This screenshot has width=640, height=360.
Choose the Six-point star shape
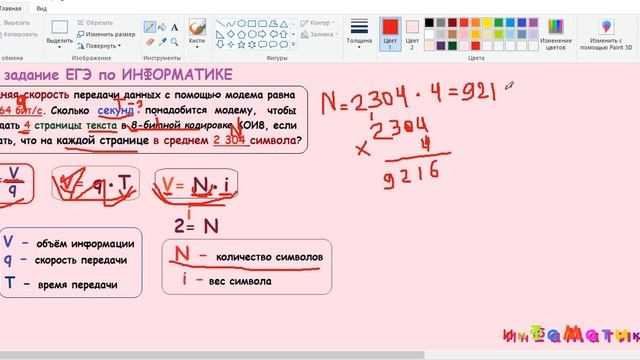[252, 44]
